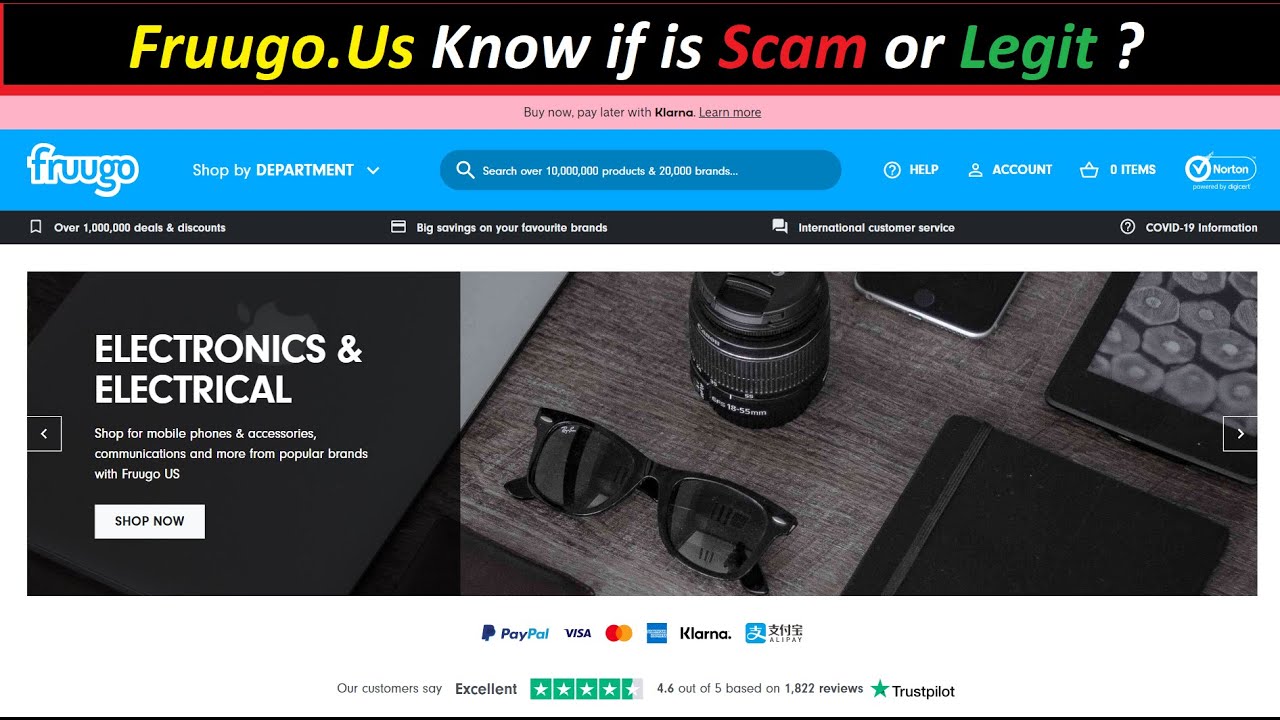Viewport: 1280px width, 720px height.
Task: Open the Account person icon
Action: 975,170
